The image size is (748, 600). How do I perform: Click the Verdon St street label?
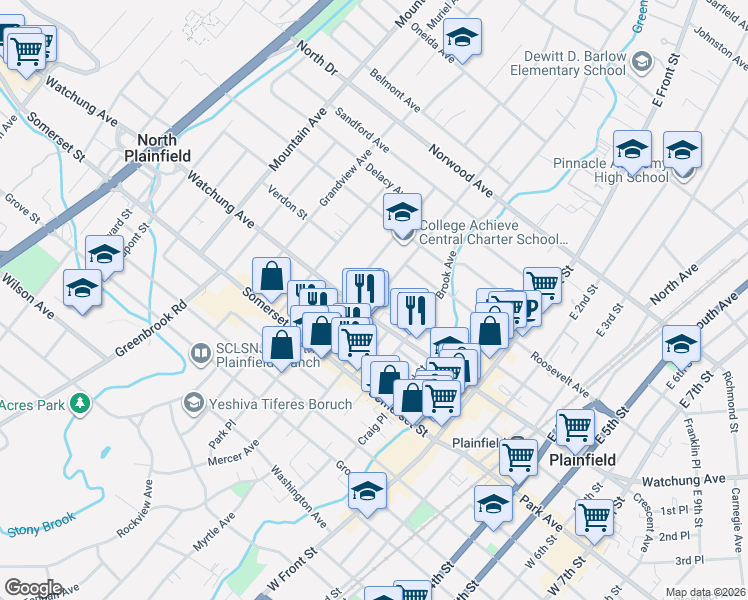tap(288, 202)
